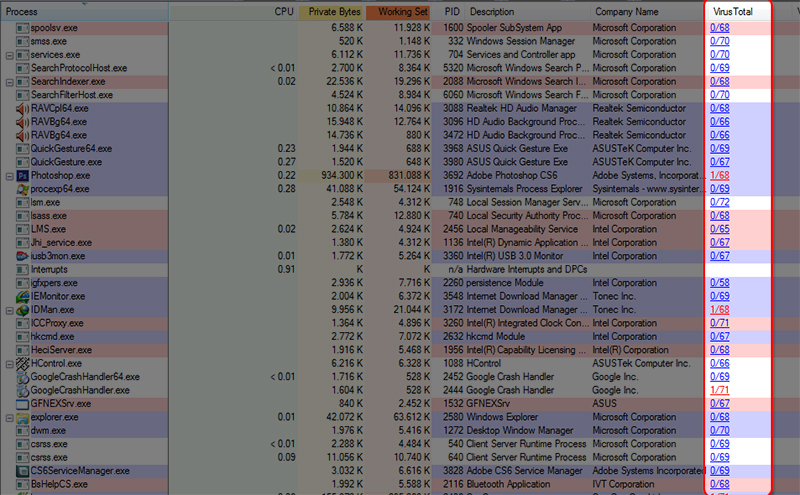Collapse the explorer.exe tree node
The width and height of the screenshot is (800, 495).
click(9, 418)
